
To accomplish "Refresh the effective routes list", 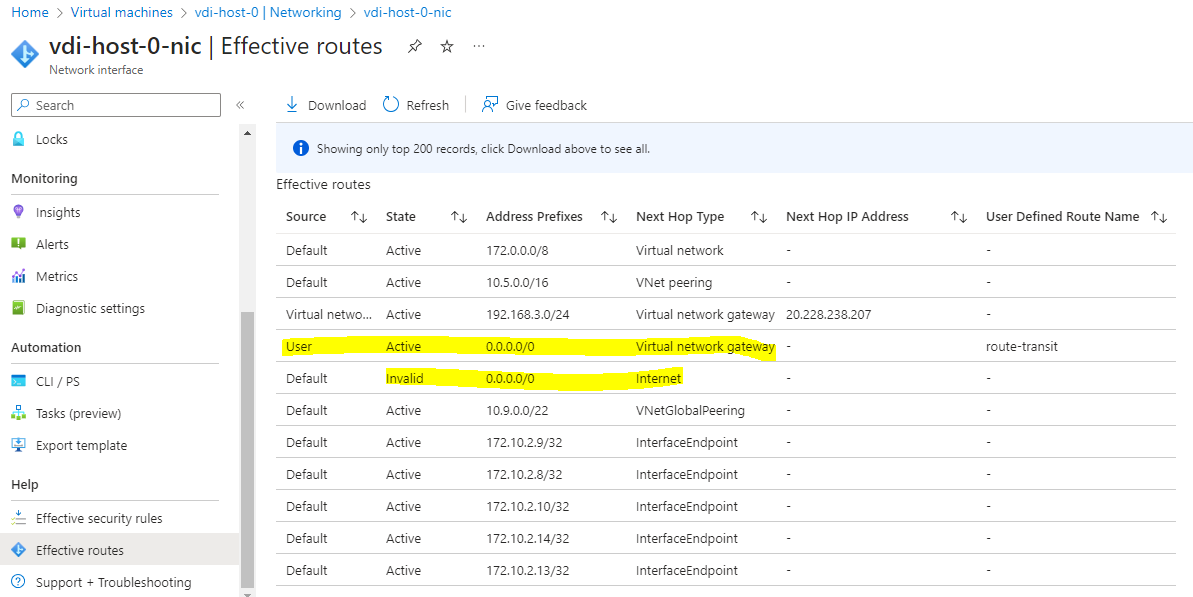I will coord(415,104).
